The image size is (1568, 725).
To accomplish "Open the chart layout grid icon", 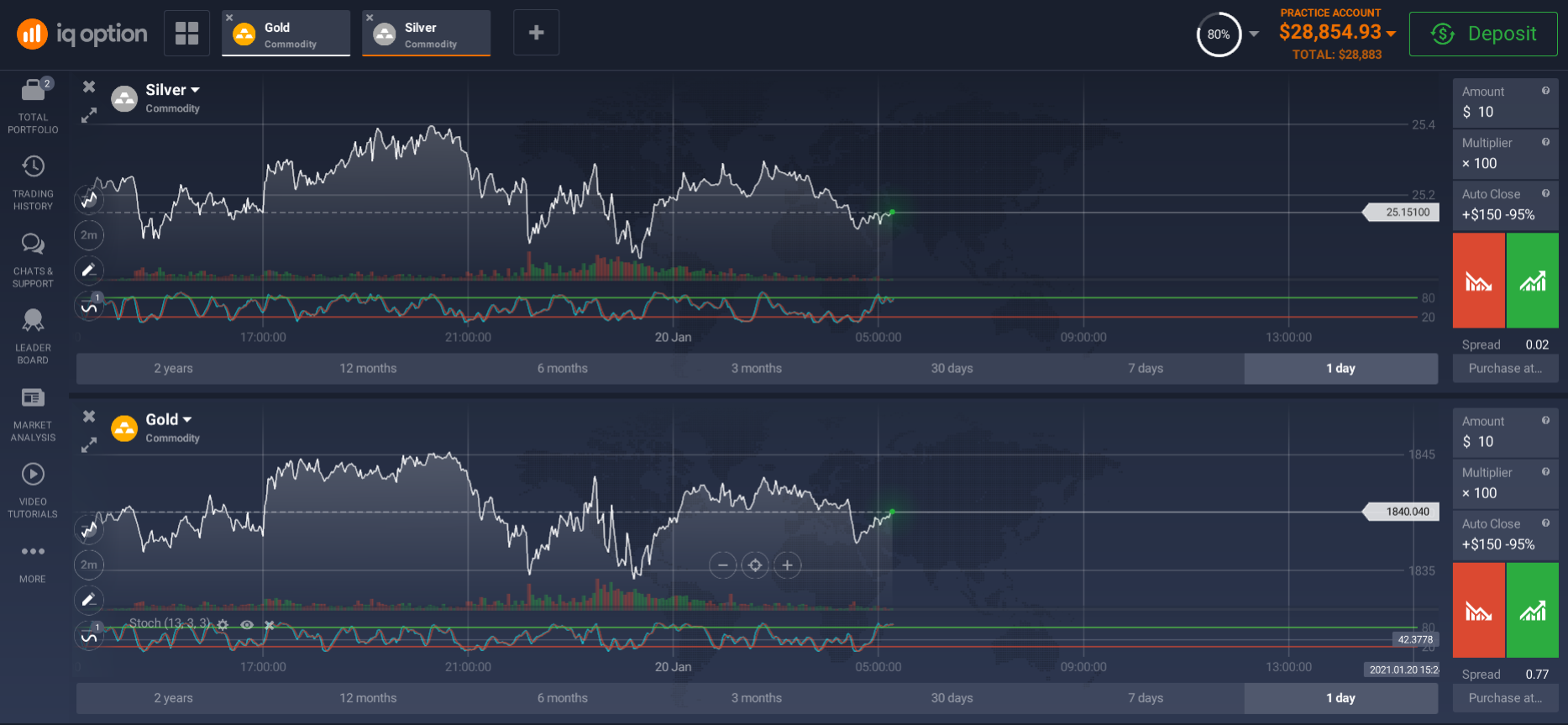I will (186, 34).
